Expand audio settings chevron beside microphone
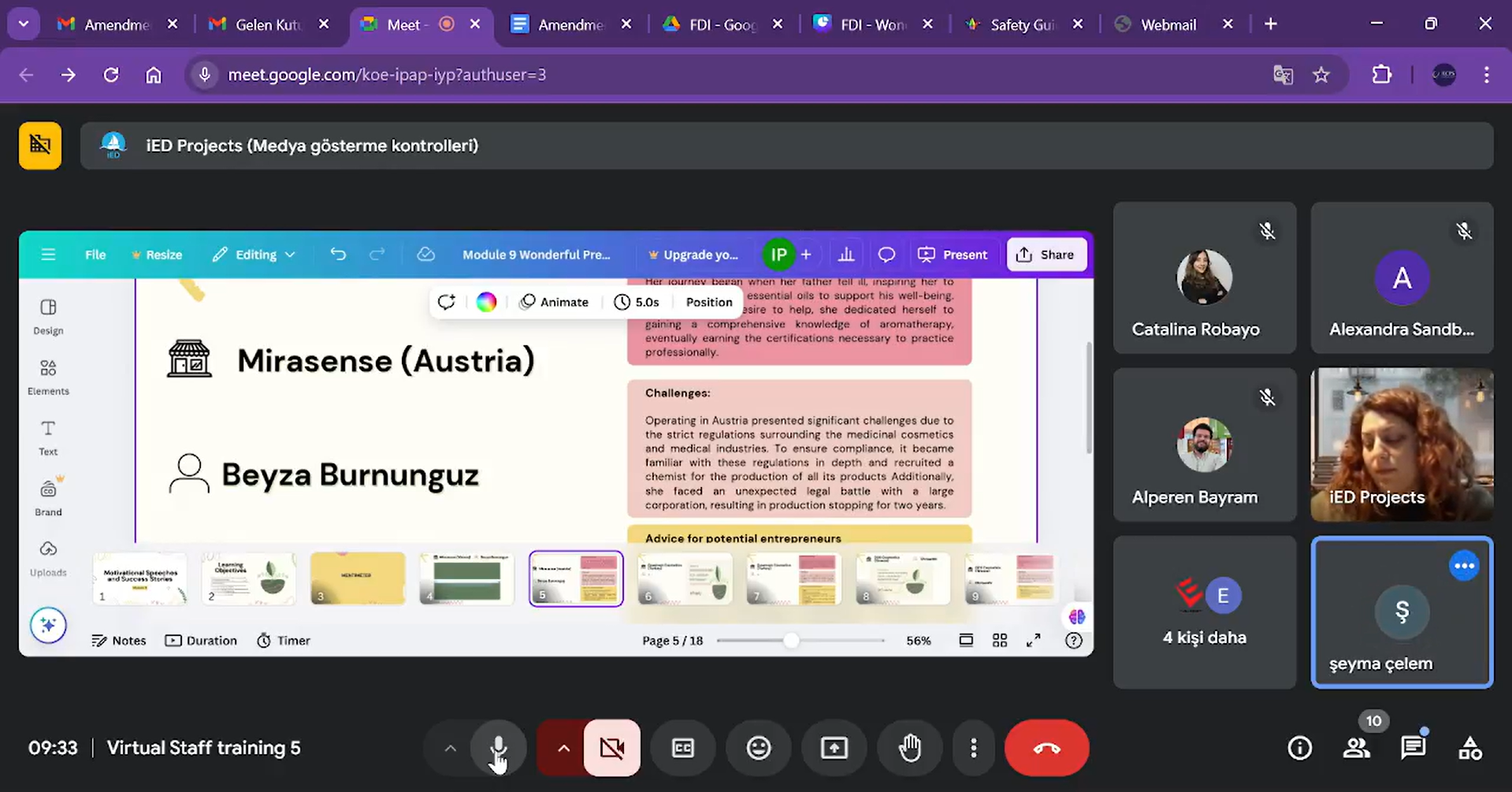The image size is (1512, 792). [x=450, y=748]
